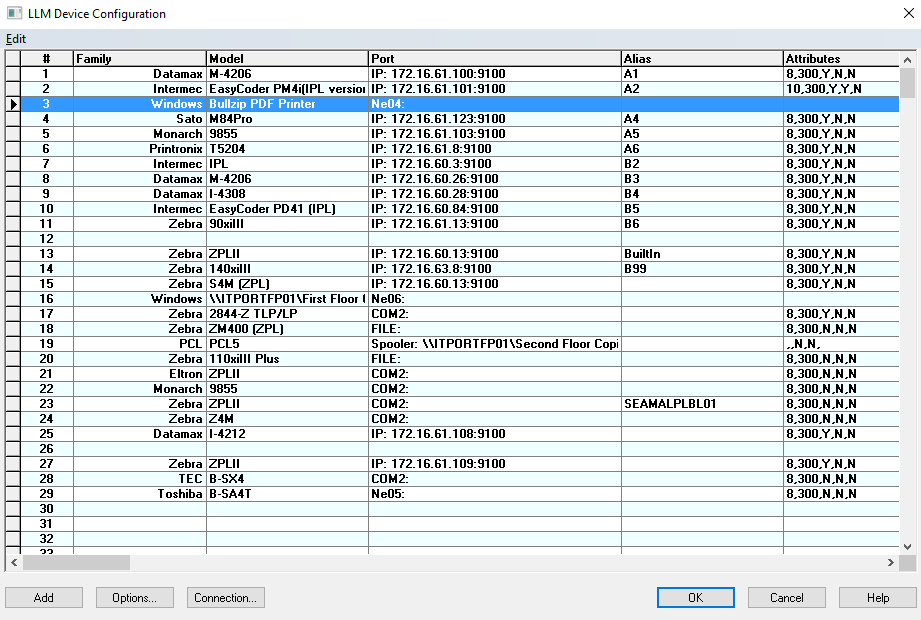The height and width of the screenshot is (620, 921).
Task: Click the 'S4M (ZPL)' model cell
Action: [287, 284]
